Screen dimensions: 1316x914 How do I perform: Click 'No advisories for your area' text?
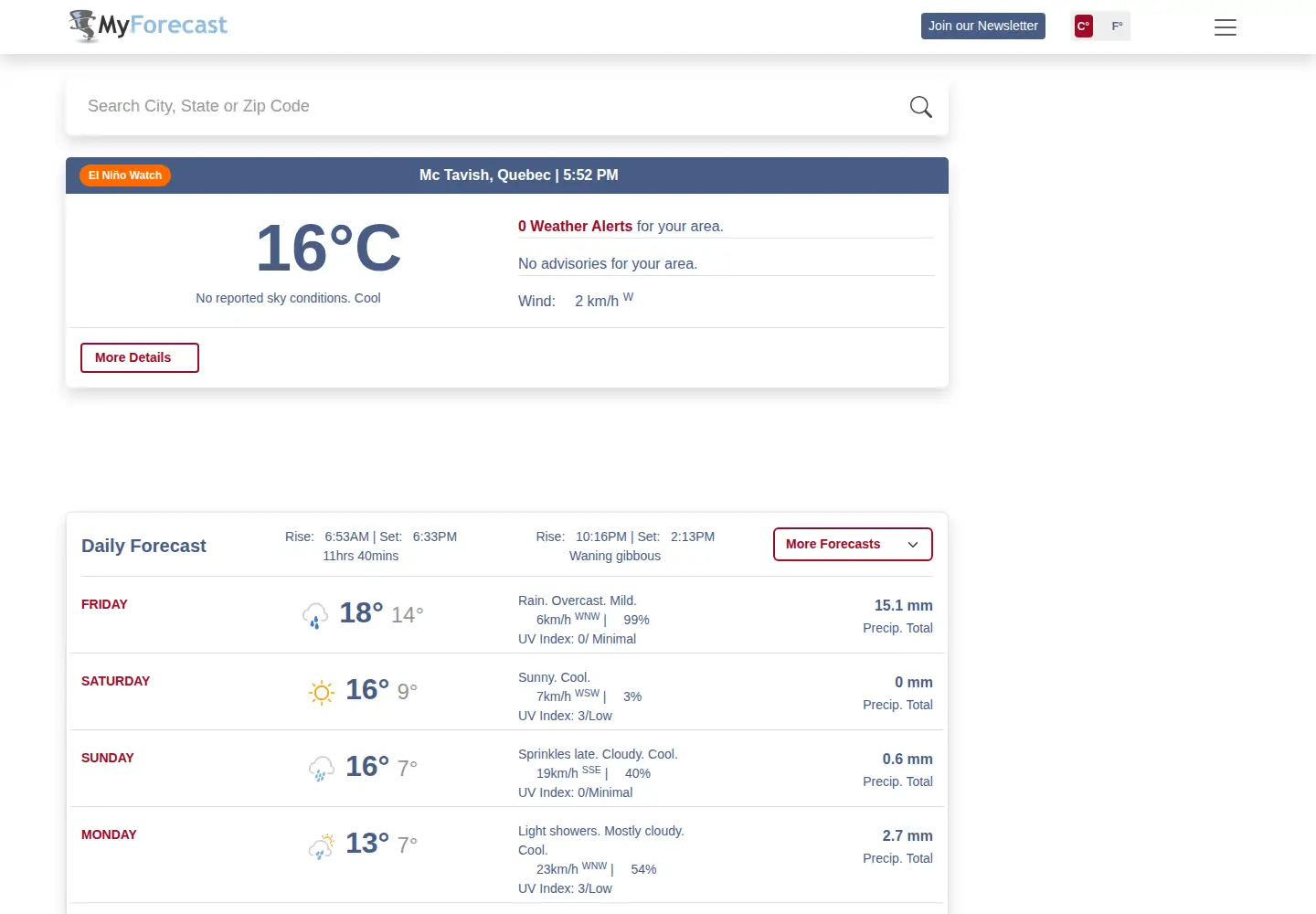coord(608,263)
